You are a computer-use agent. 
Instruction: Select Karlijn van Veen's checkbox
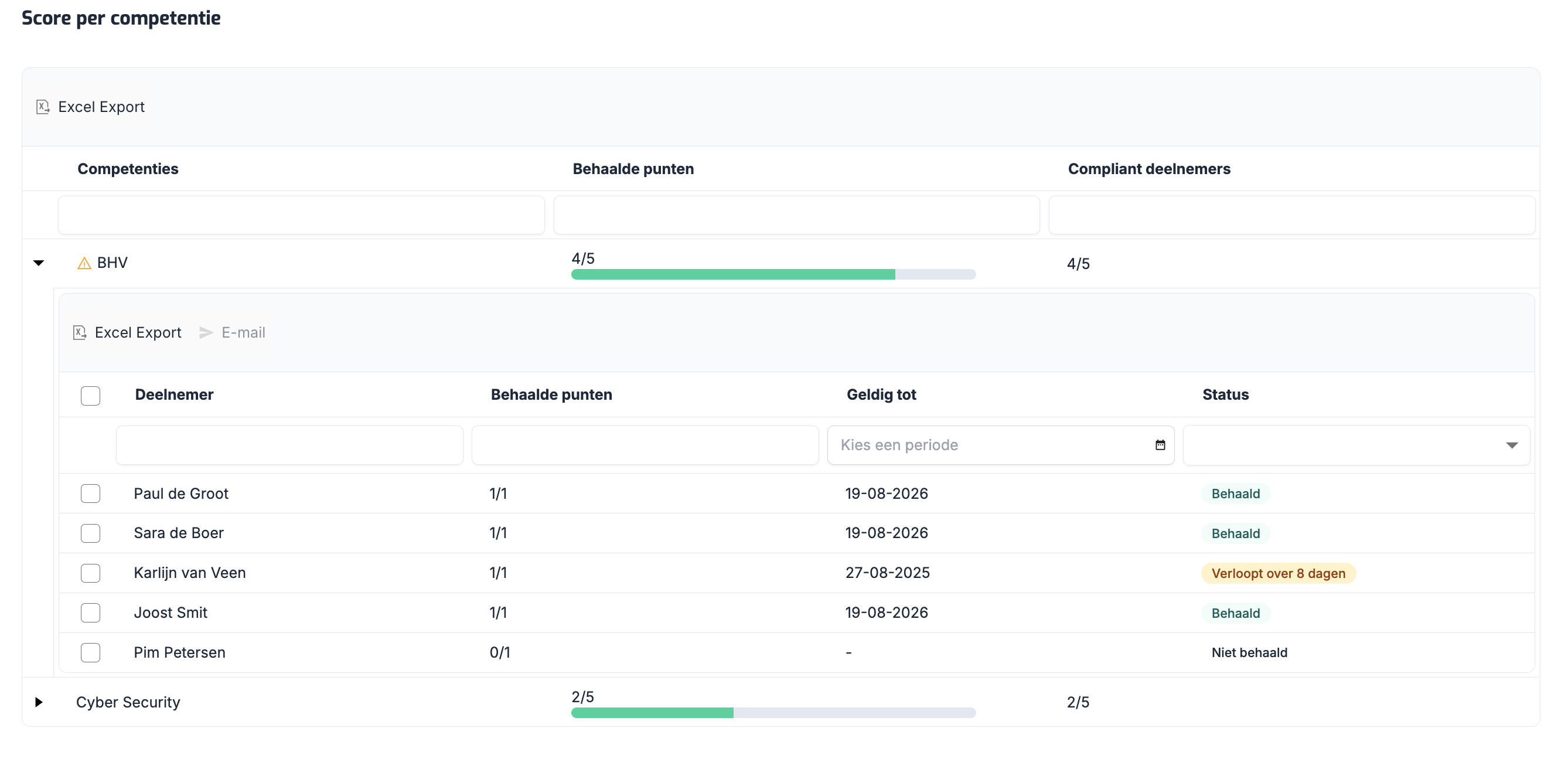(x=91, y=573)
